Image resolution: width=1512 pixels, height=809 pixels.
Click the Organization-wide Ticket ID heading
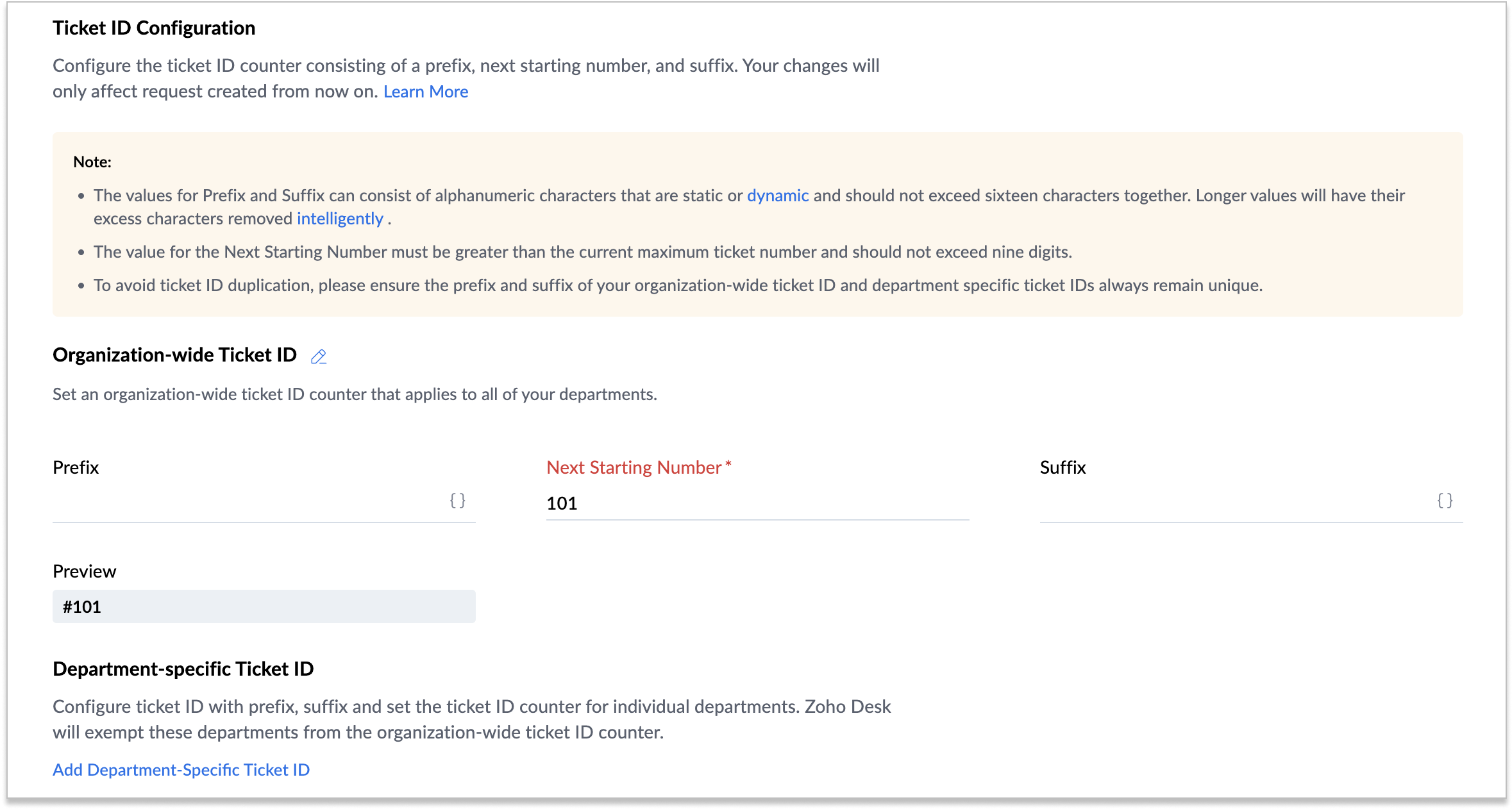[x=174, y=355]
